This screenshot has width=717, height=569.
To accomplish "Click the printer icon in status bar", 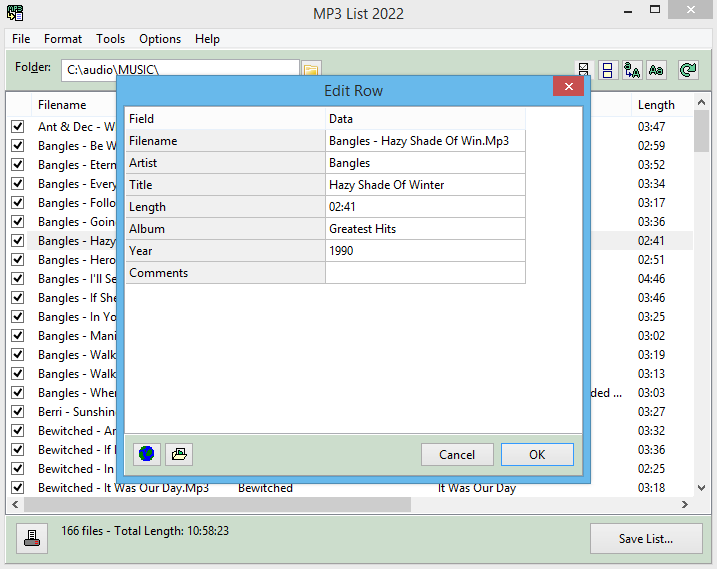I will click(32, 538).
